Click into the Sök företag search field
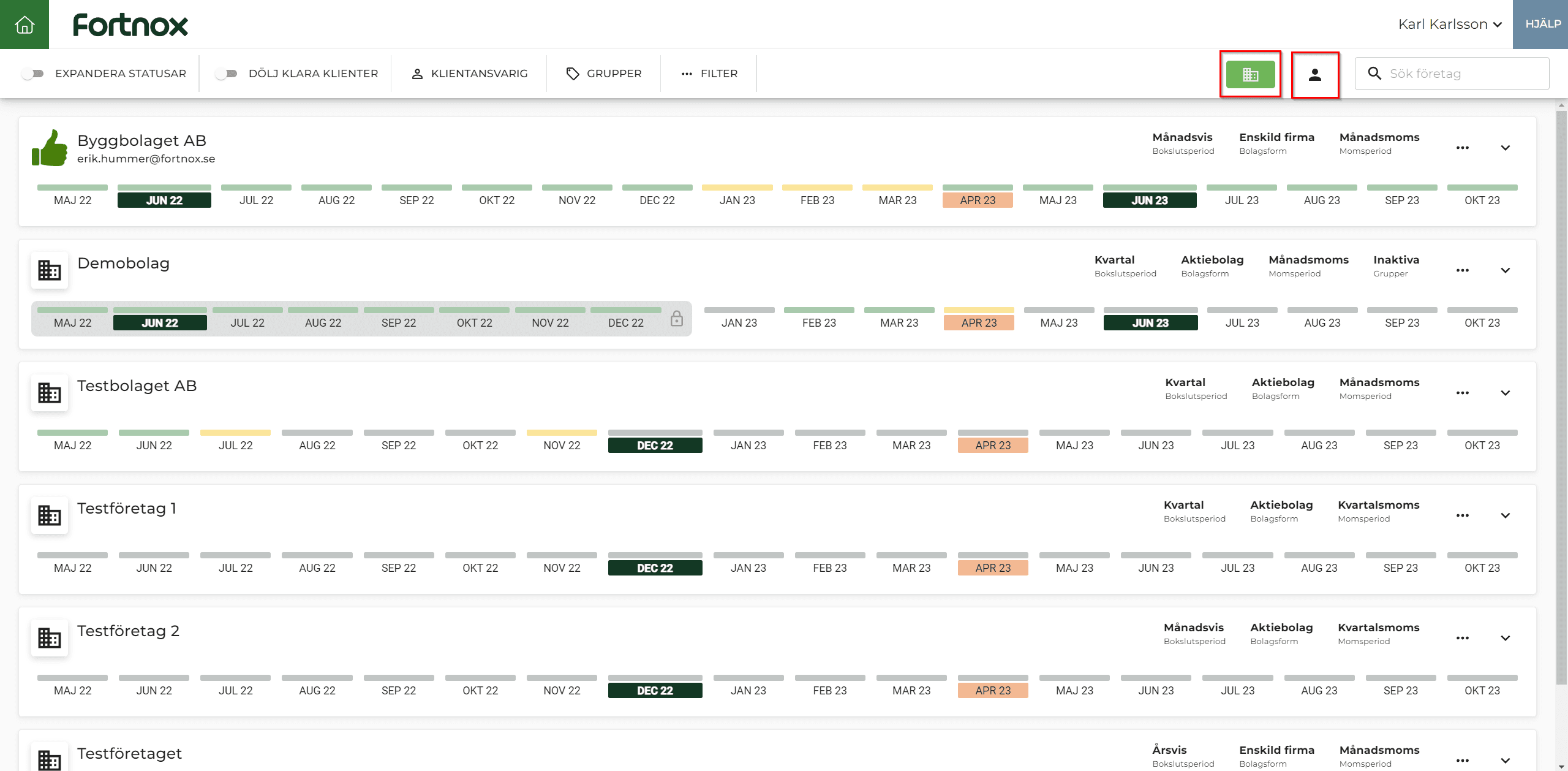Screen dimensions: 1568x771 coord(1452,74)
